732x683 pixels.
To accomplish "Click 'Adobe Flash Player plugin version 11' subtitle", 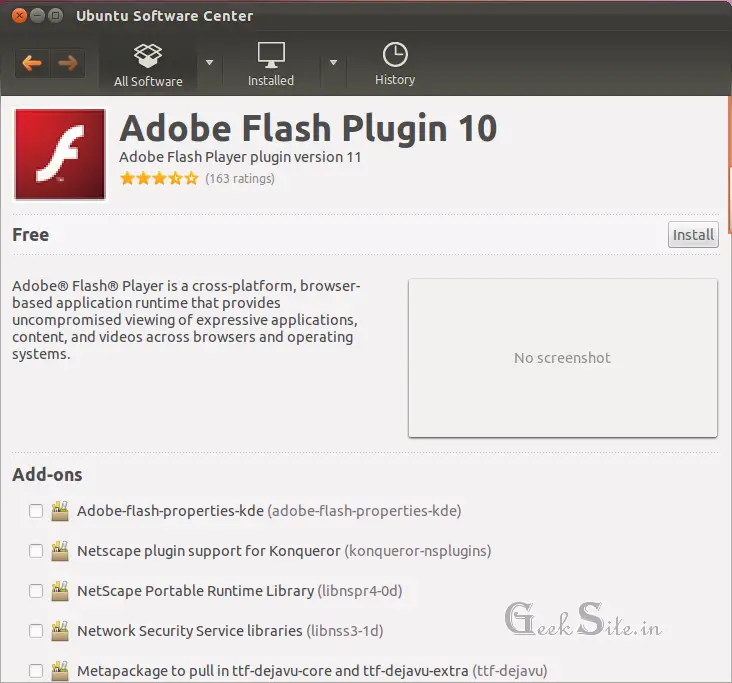I will coord(240,157).
